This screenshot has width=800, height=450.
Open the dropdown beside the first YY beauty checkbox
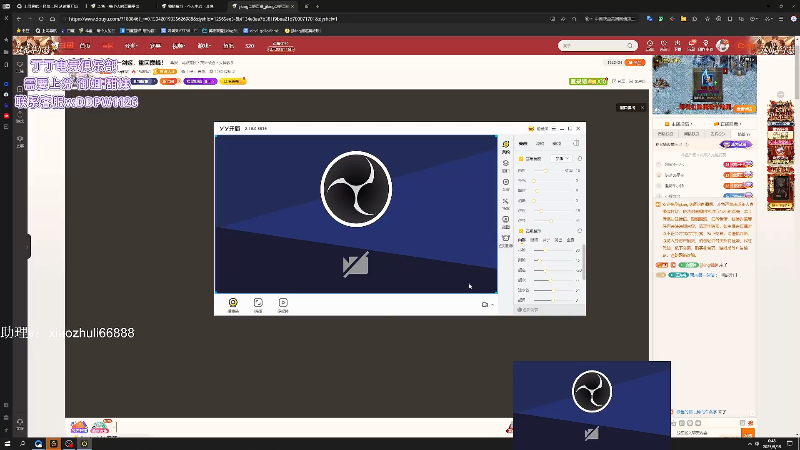(562, 159)
